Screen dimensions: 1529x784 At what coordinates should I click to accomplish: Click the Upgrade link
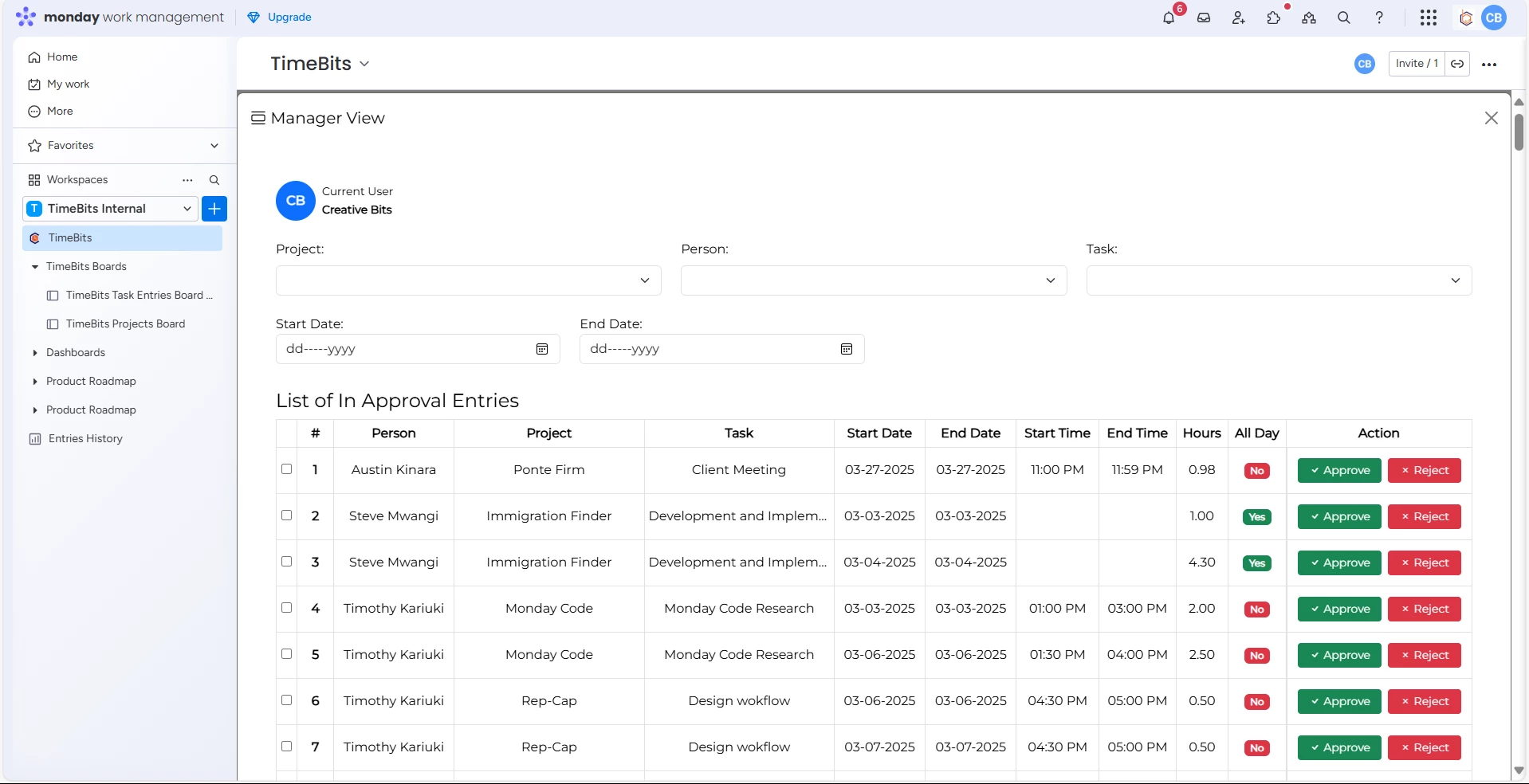(289, 18)
